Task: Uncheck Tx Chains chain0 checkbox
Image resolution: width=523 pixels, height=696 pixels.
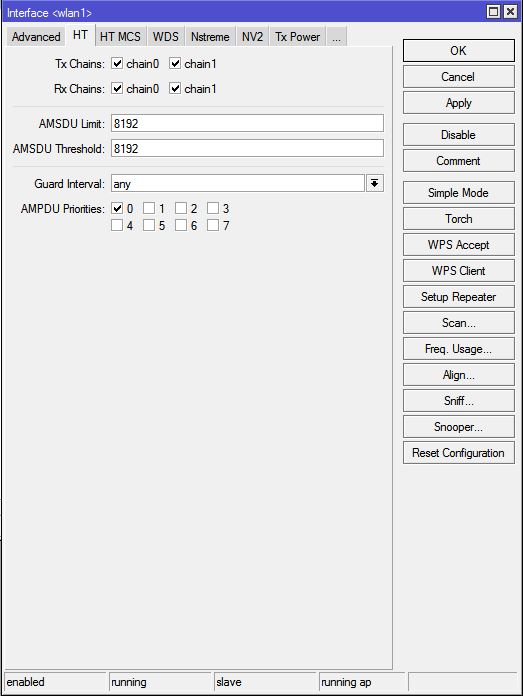Action: tap(117, 63)
